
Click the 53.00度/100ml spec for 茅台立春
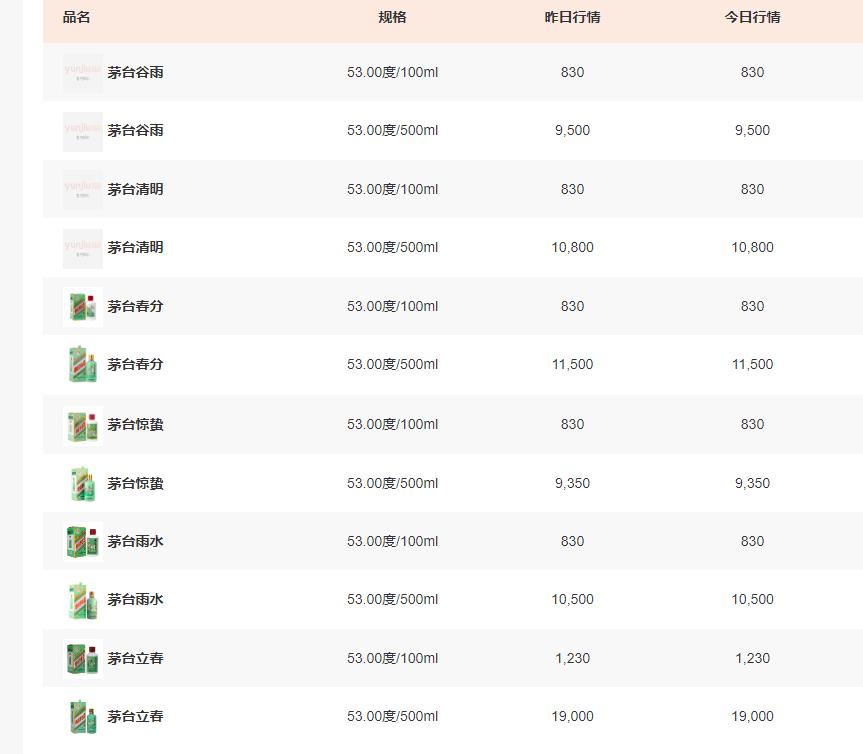(392, 658)
